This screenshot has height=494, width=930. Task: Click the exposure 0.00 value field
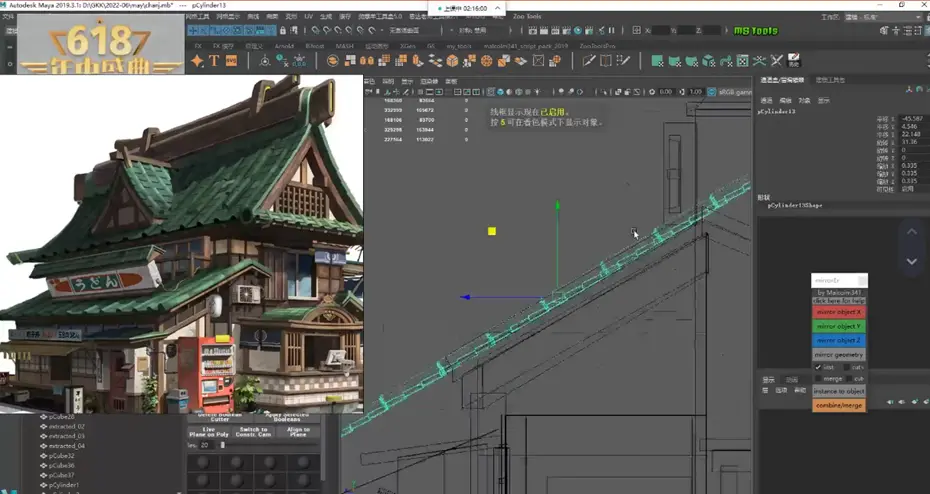point(665,92)
